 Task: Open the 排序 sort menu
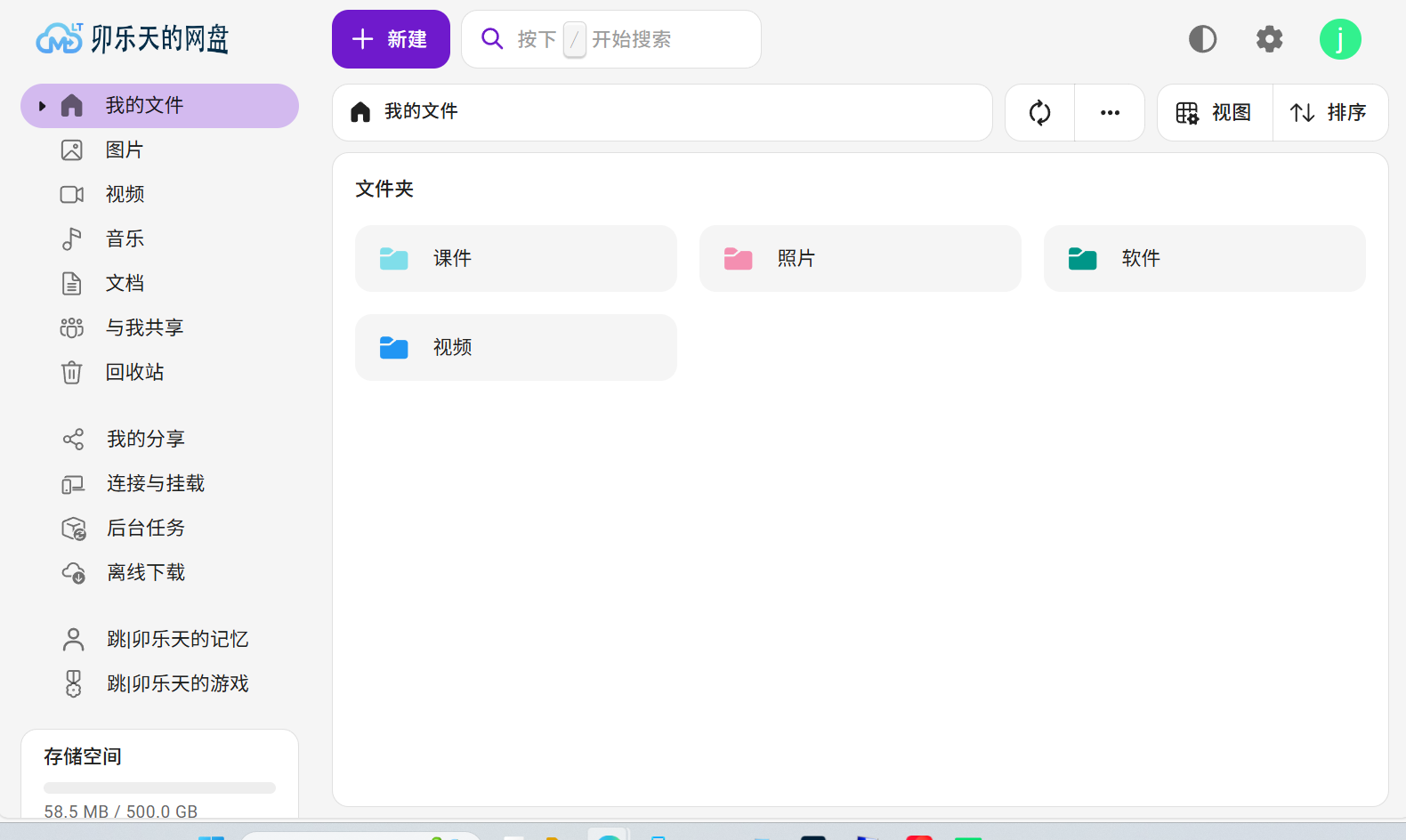pos(1329,113)
